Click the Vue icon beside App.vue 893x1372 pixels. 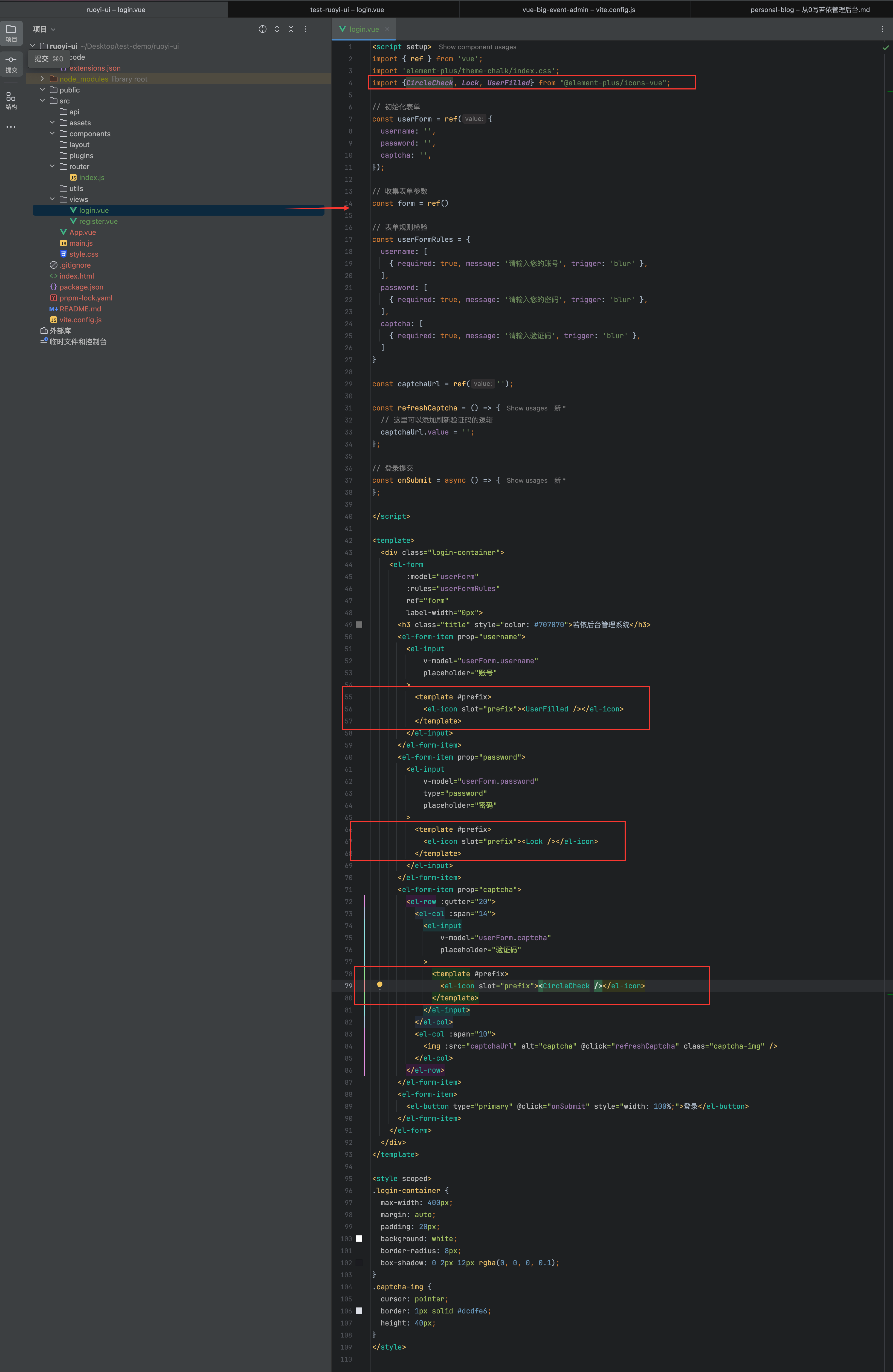tap(63, 232)
